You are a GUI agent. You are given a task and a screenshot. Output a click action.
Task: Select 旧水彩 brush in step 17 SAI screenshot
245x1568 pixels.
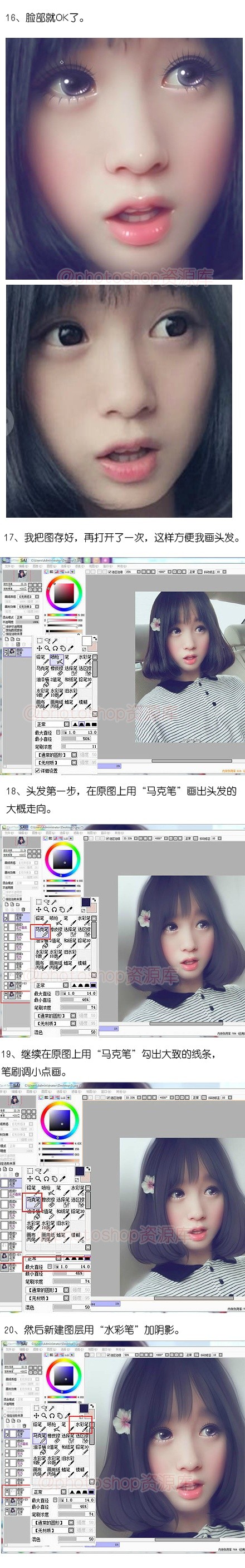coord(71,693)
